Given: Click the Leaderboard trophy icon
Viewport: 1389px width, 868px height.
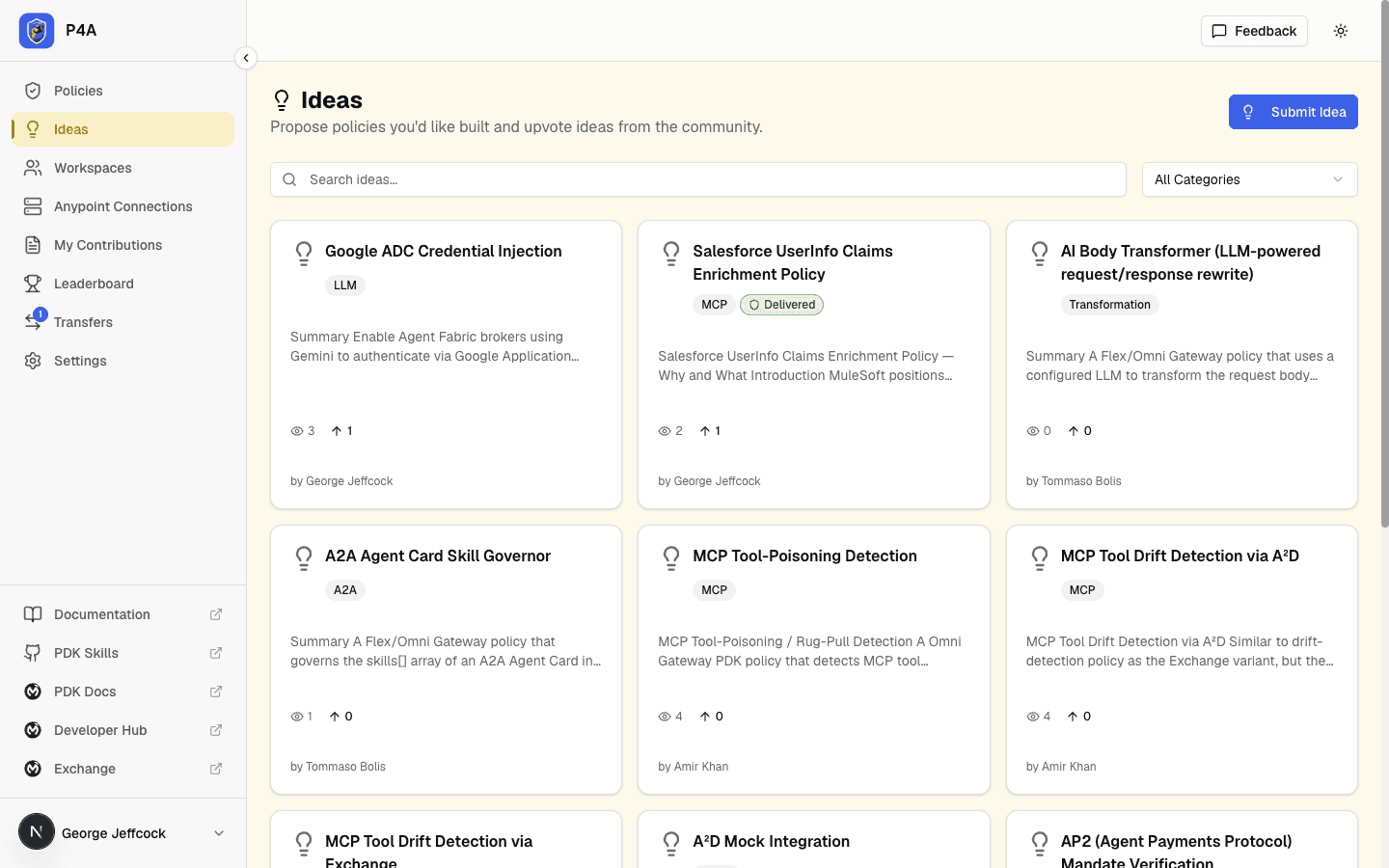Looking at the screenshot, I should click(33, 284).
